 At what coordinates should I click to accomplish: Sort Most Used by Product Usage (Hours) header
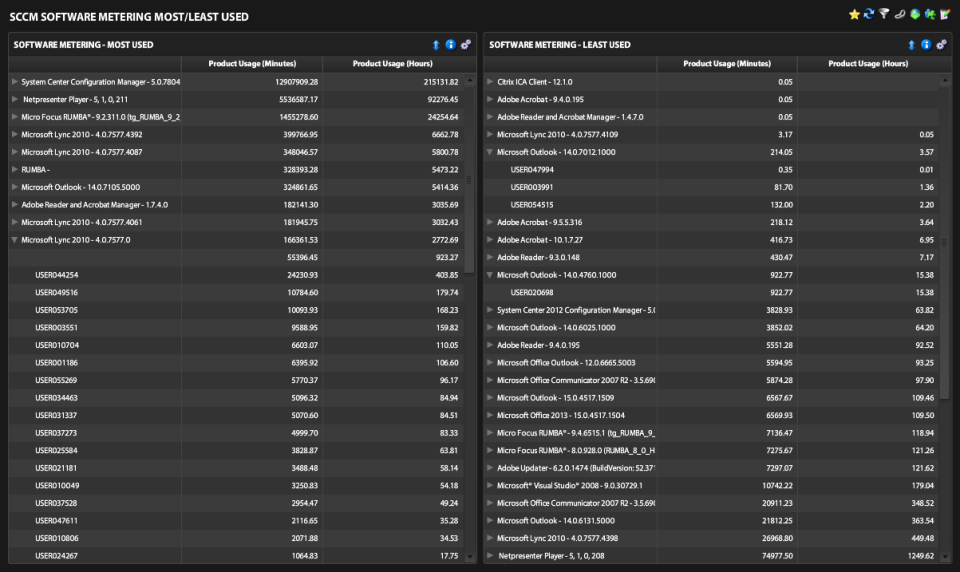392,64
